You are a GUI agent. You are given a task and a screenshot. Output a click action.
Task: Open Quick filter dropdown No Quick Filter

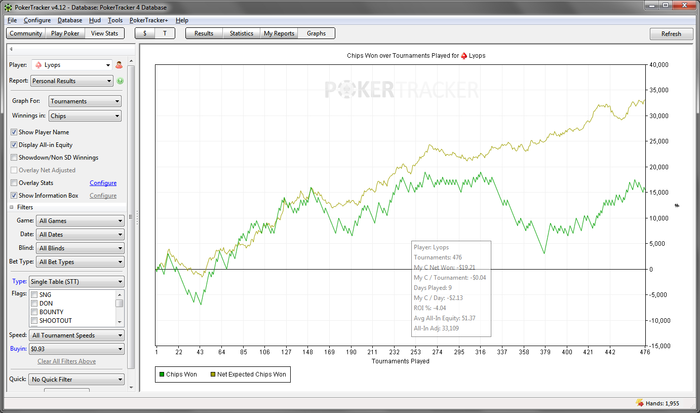(76, 380)
